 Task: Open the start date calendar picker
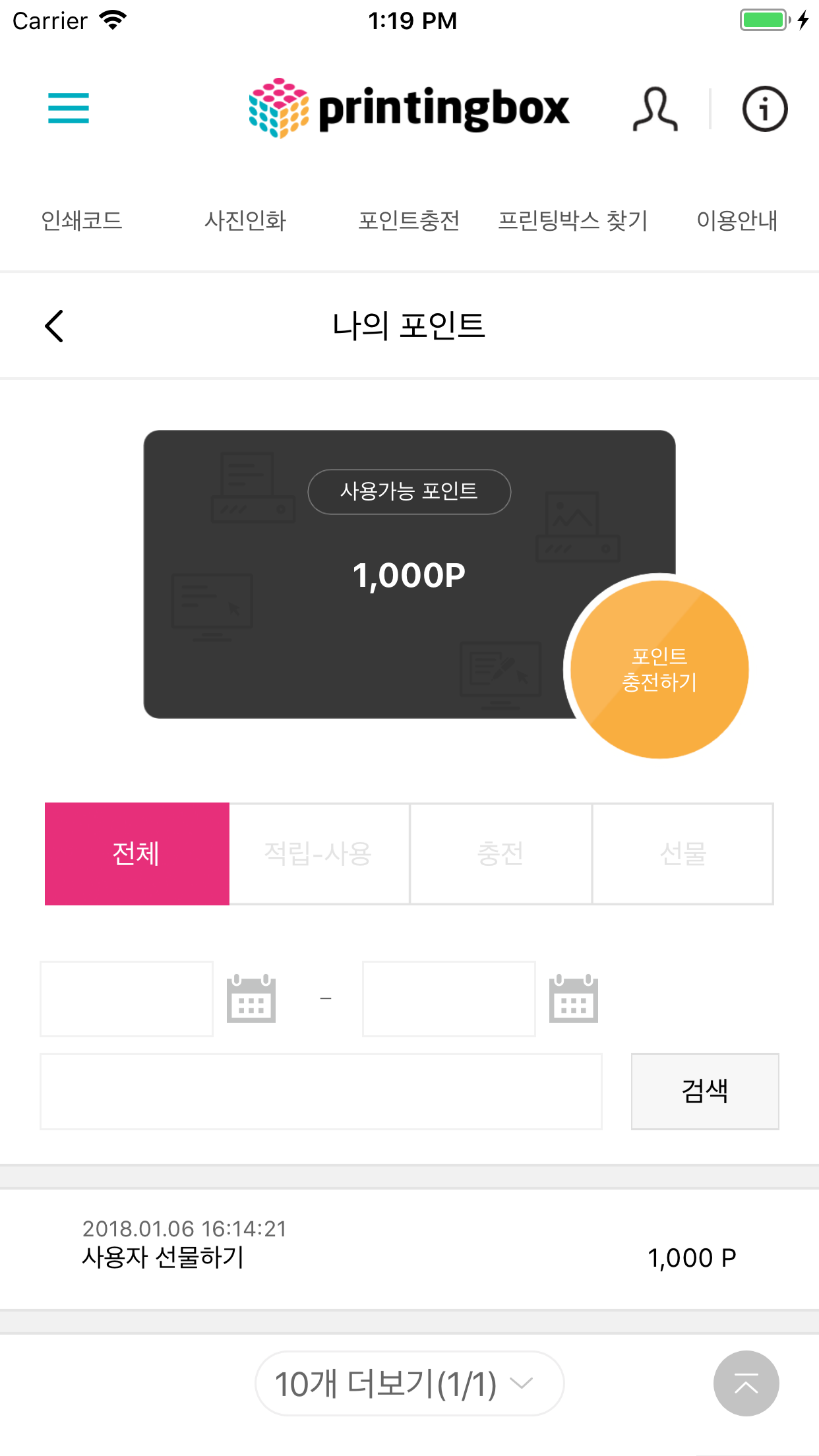click(x=251, y=998)
